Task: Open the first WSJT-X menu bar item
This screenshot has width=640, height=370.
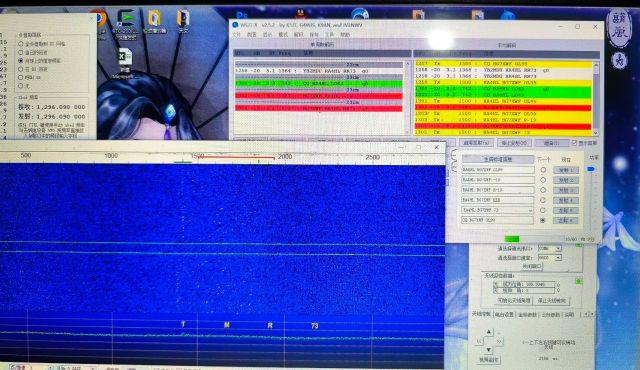Action: tap(237, 35)
